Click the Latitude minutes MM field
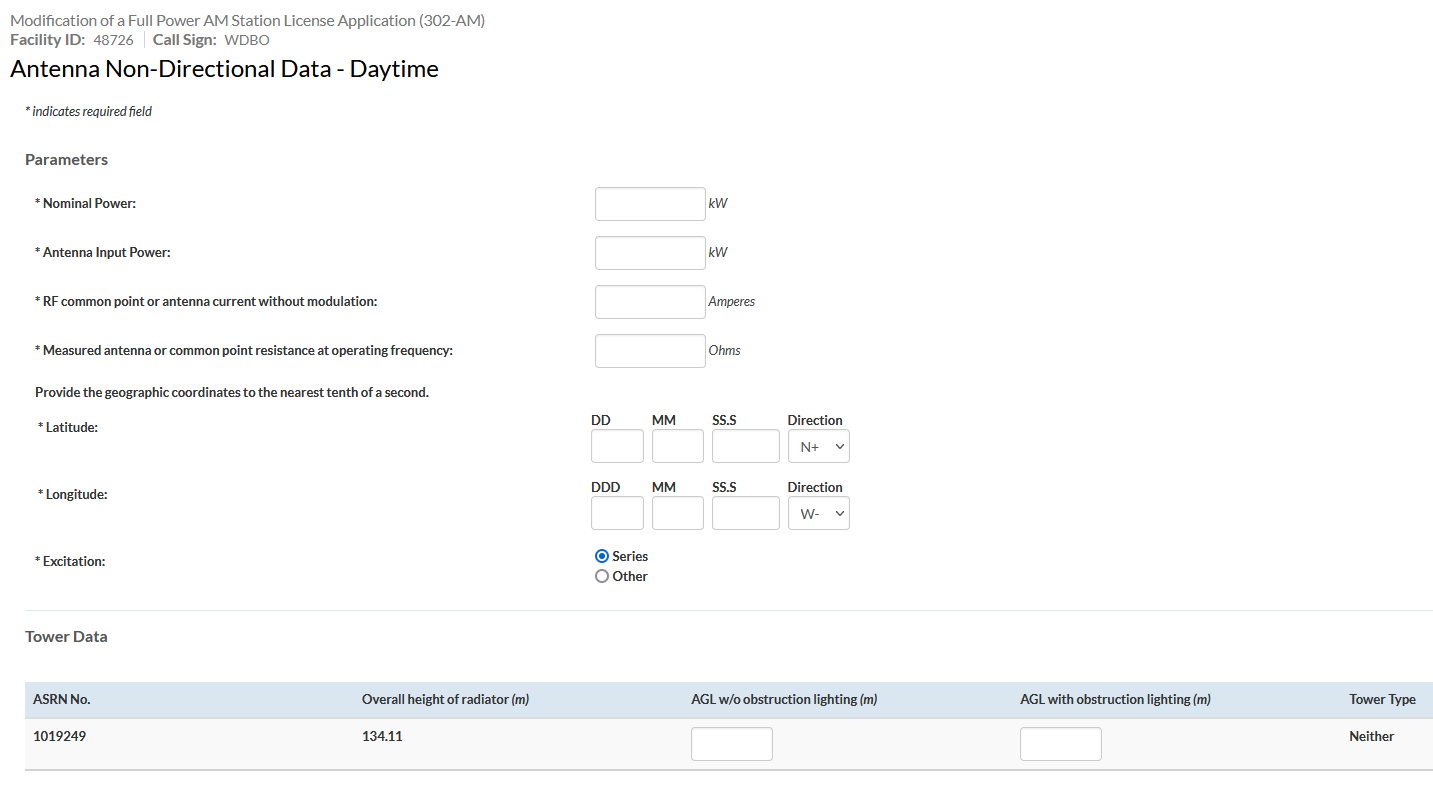 [x=677, y=446]
